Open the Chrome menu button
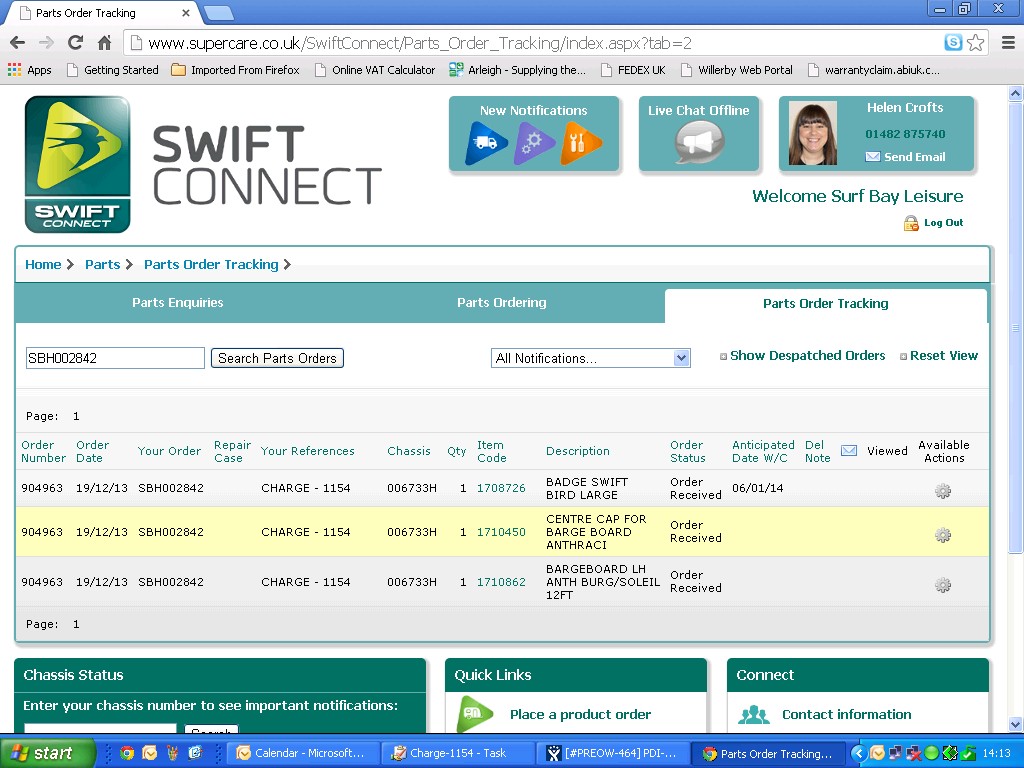 (1007, 43)
